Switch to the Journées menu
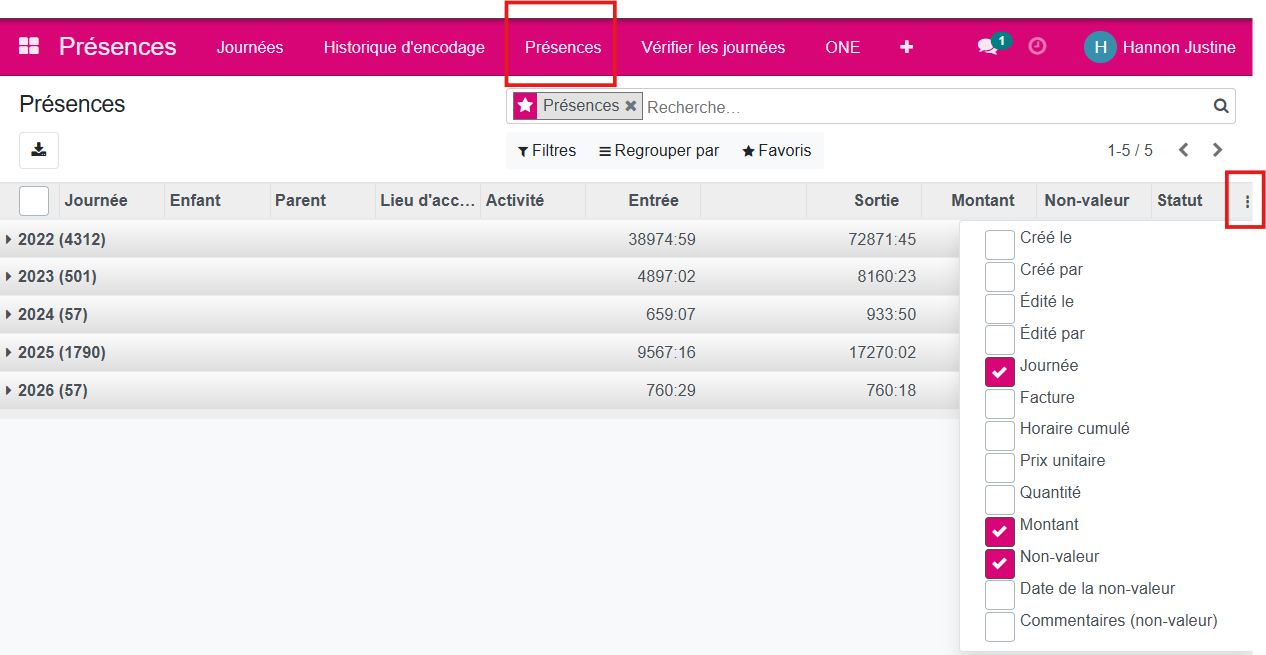Image resolution: width=1266 pixels, height=655 pixels. [249, 46]
